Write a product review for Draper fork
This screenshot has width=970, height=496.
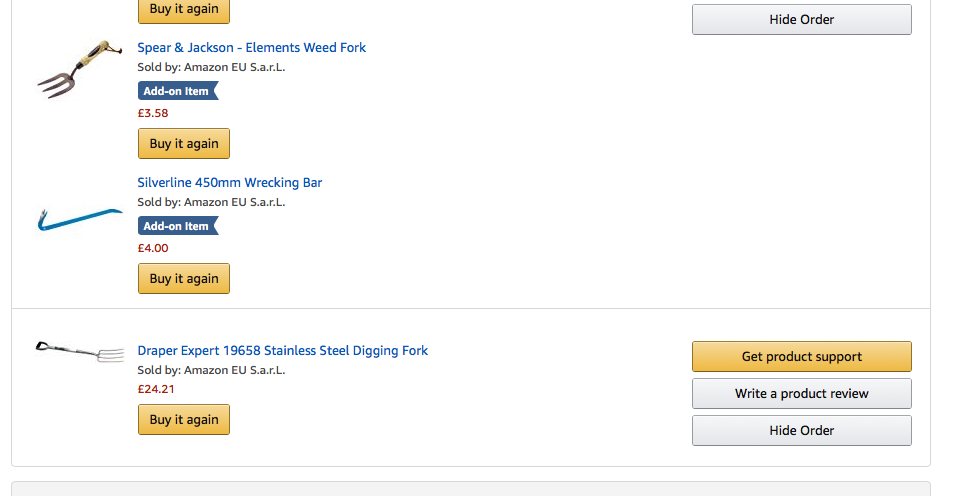tap(801, 393)
